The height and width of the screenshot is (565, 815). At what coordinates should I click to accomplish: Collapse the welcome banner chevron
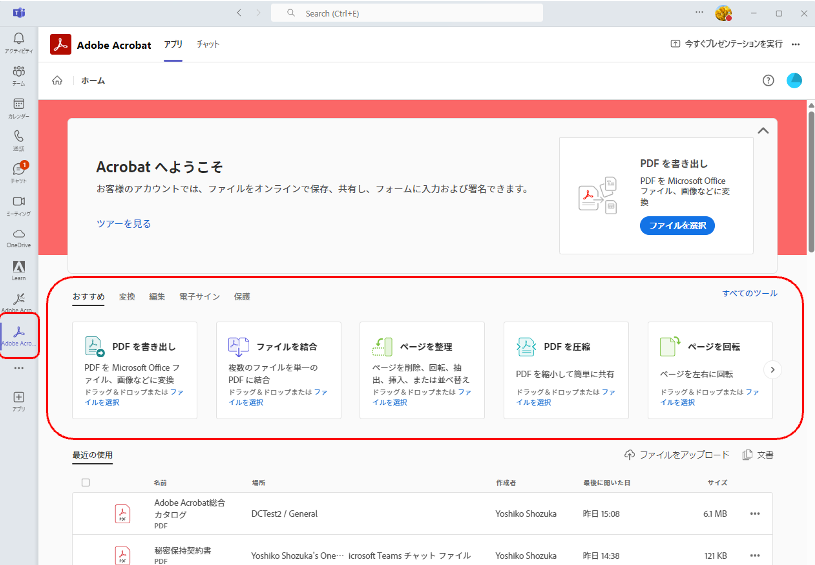(x=763, y=130)
